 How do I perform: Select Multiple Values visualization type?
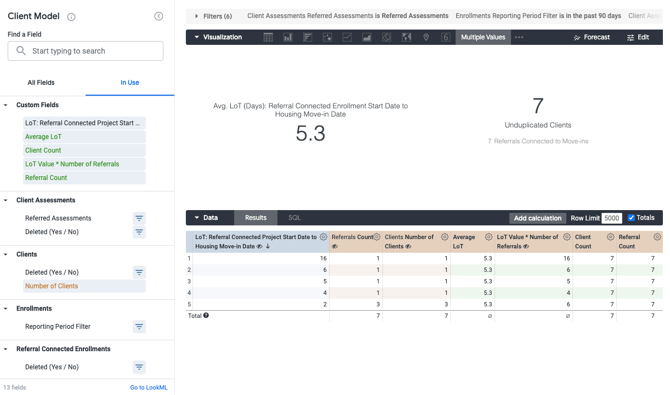483,37
